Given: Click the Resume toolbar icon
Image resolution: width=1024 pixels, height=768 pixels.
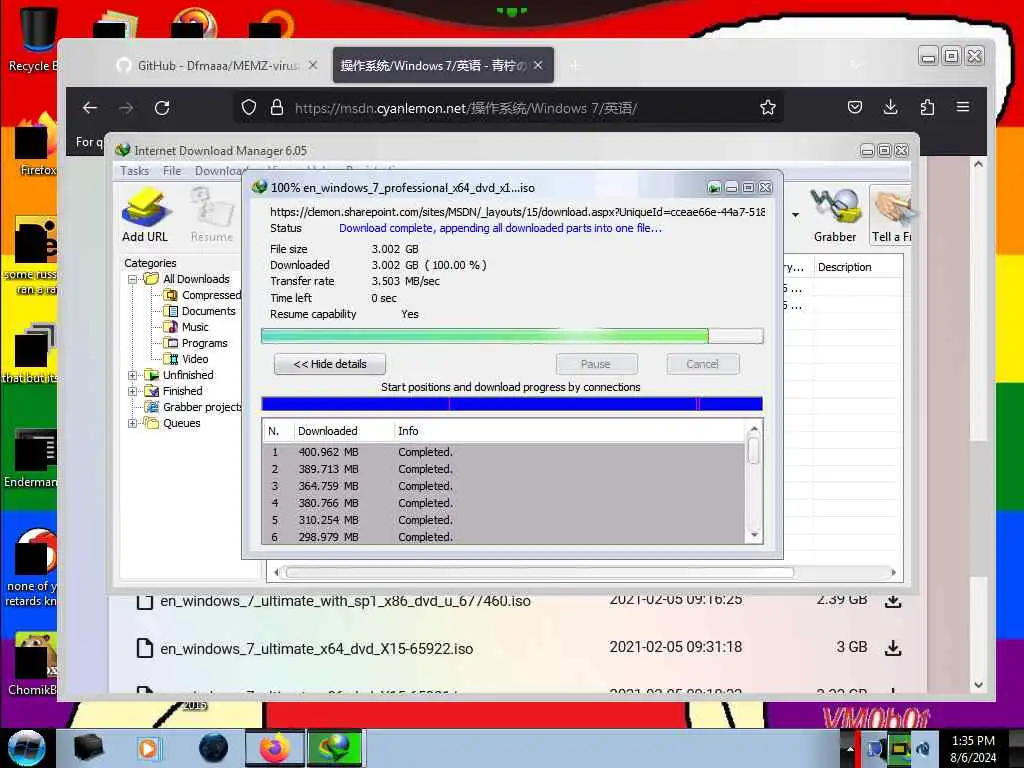Looking at the screenshot, I should coord(211,215).
